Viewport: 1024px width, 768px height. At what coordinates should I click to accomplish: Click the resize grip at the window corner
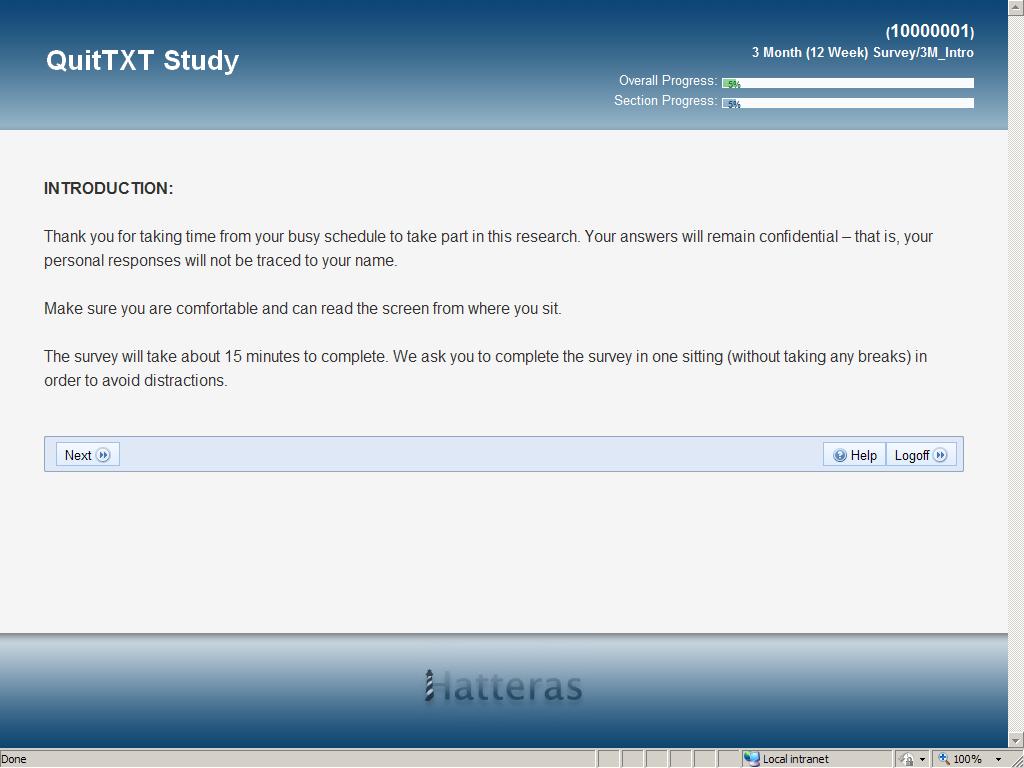pos(1016,760)
